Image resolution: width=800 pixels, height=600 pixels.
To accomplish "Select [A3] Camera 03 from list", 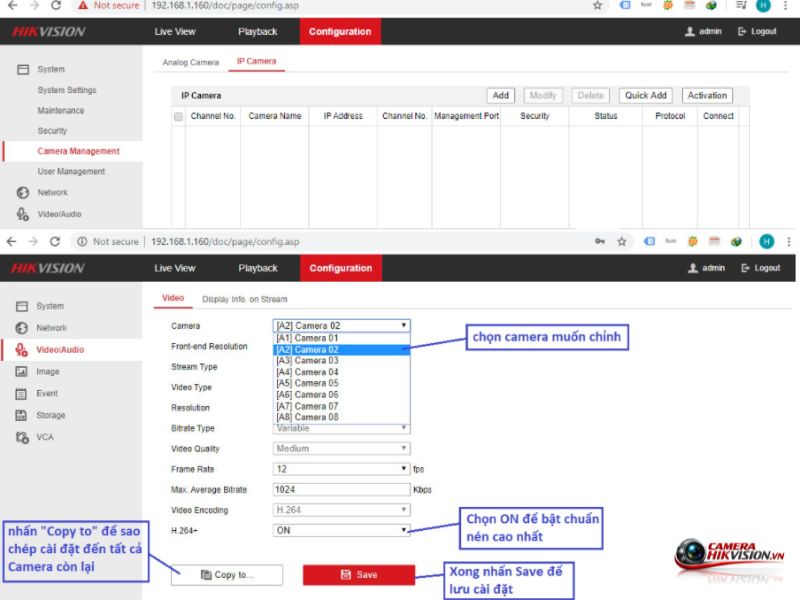I will (341, 361).
